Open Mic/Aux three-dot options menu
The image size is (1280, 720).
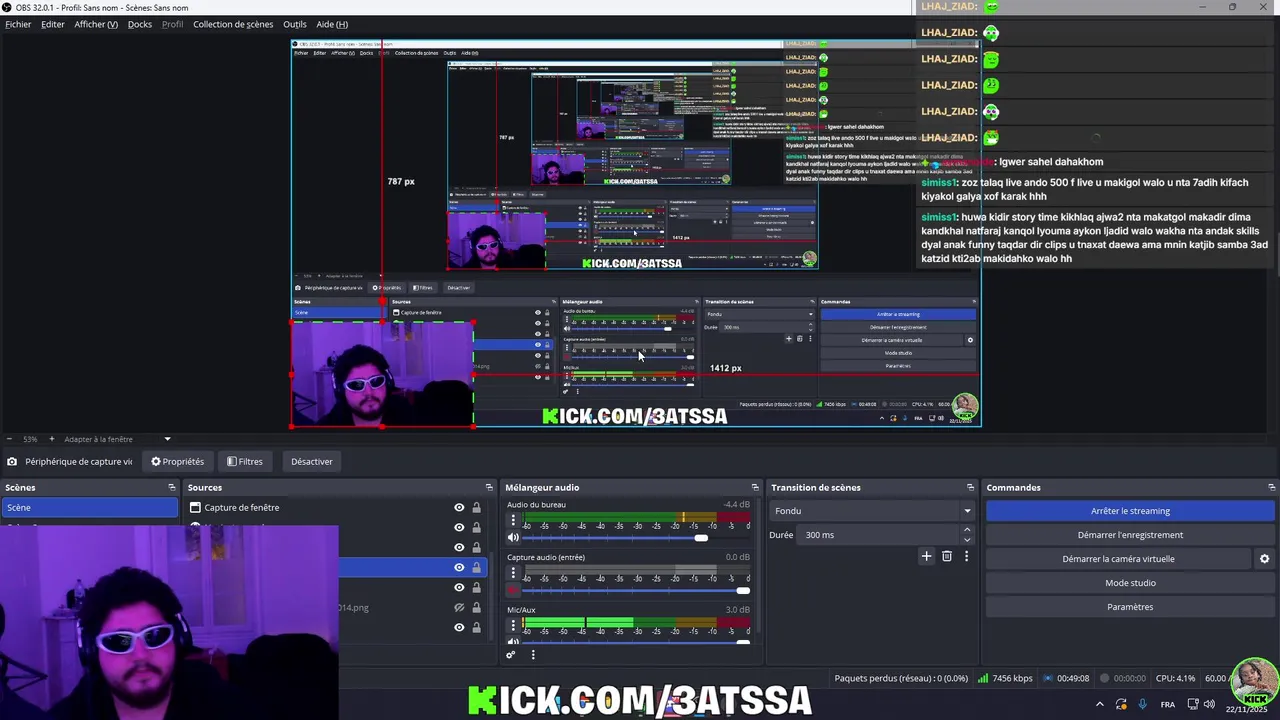513,625
